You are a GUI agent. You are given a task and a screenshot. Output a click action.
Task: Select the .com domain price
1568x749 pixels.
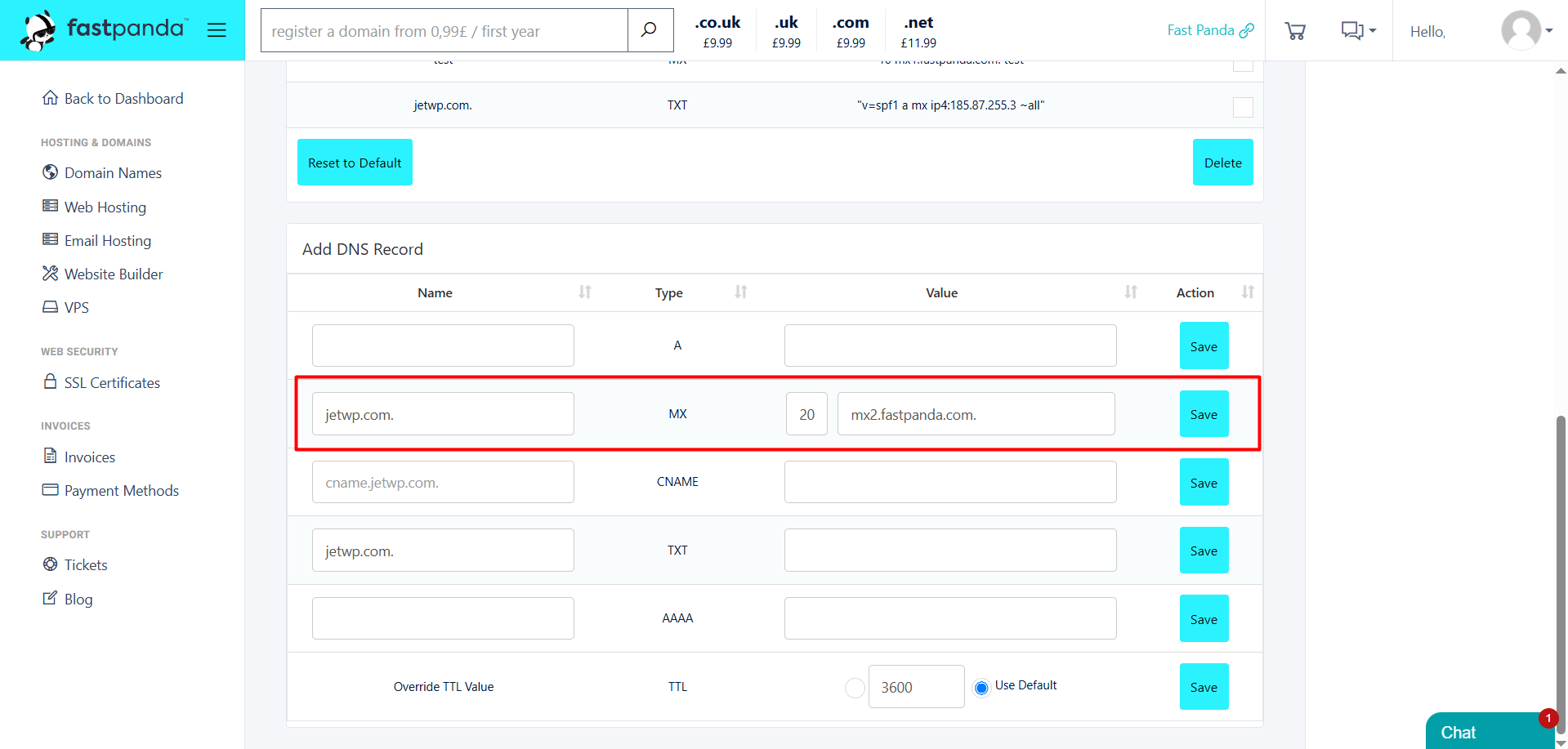point(851,31)
